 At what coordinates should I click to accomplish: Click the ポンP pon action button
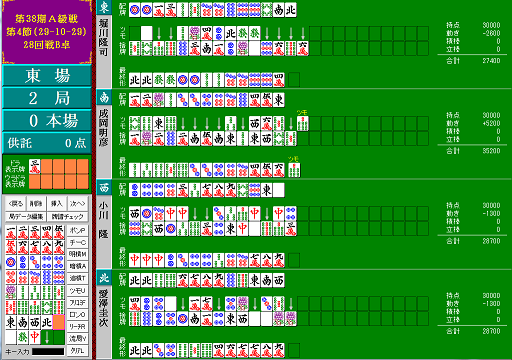pyautogui.click(x=77, y=230)
